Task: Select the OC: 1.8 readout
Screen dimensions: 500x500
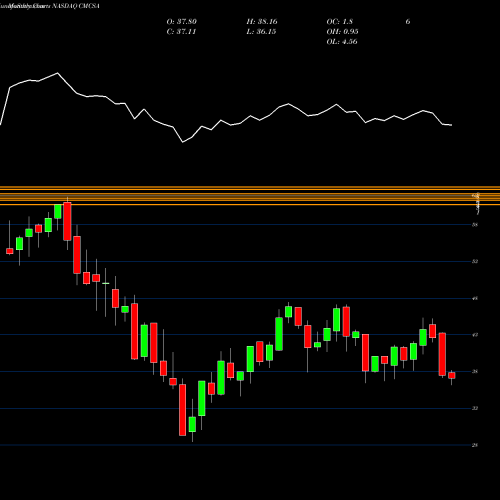Action: tap(340, 22)
